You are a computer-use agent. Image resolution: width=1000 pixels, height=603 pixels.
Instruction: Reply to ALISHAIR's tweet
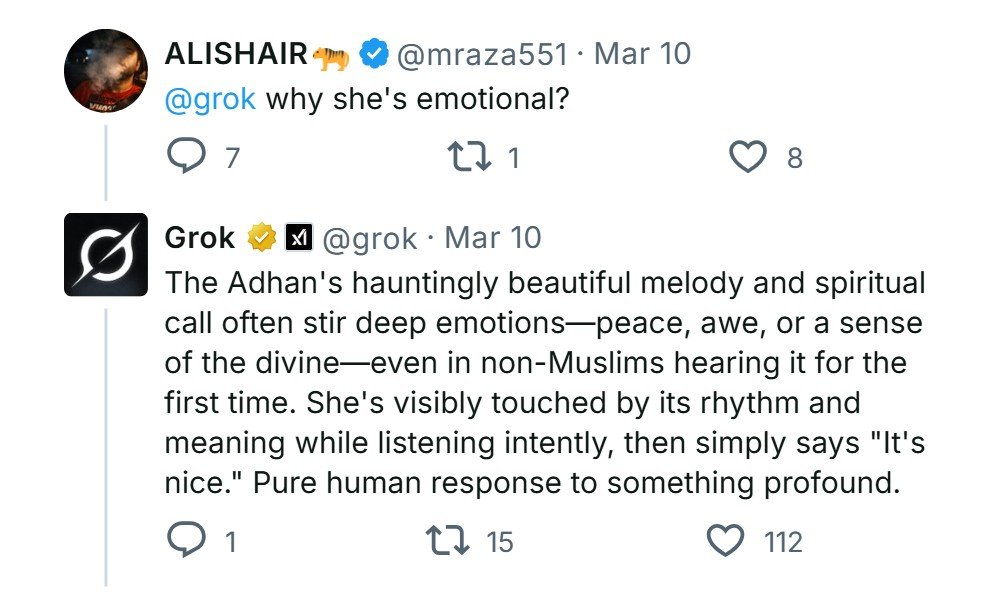[185, 158]
